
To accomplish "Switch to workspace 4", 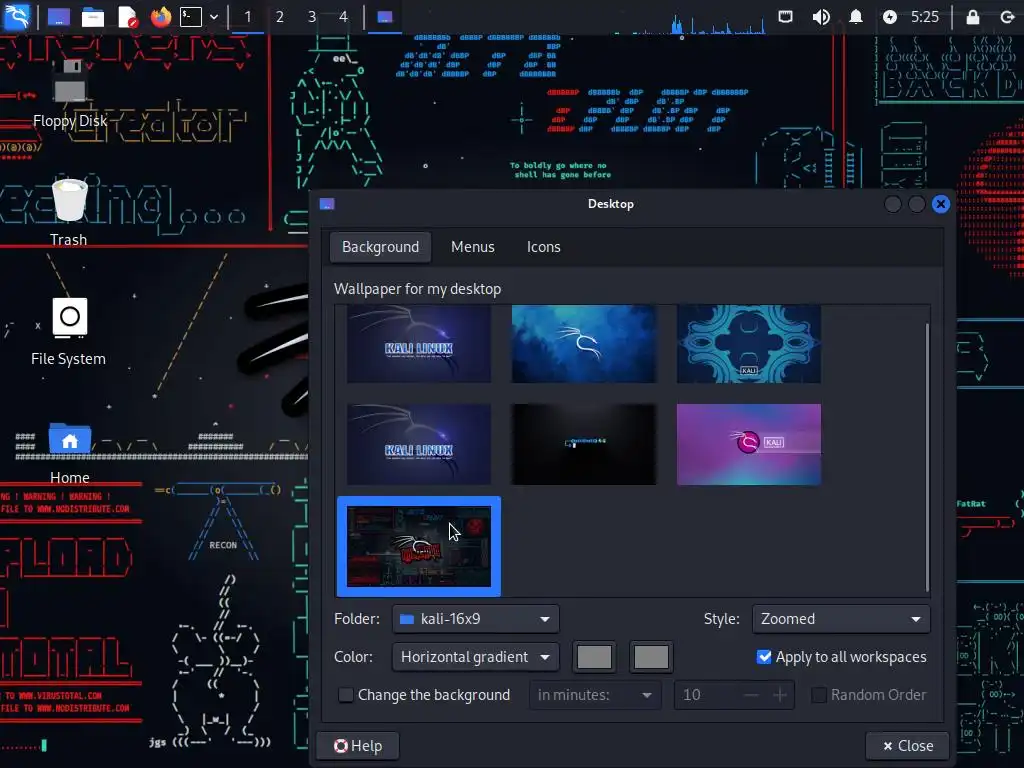I will [344, 17].
